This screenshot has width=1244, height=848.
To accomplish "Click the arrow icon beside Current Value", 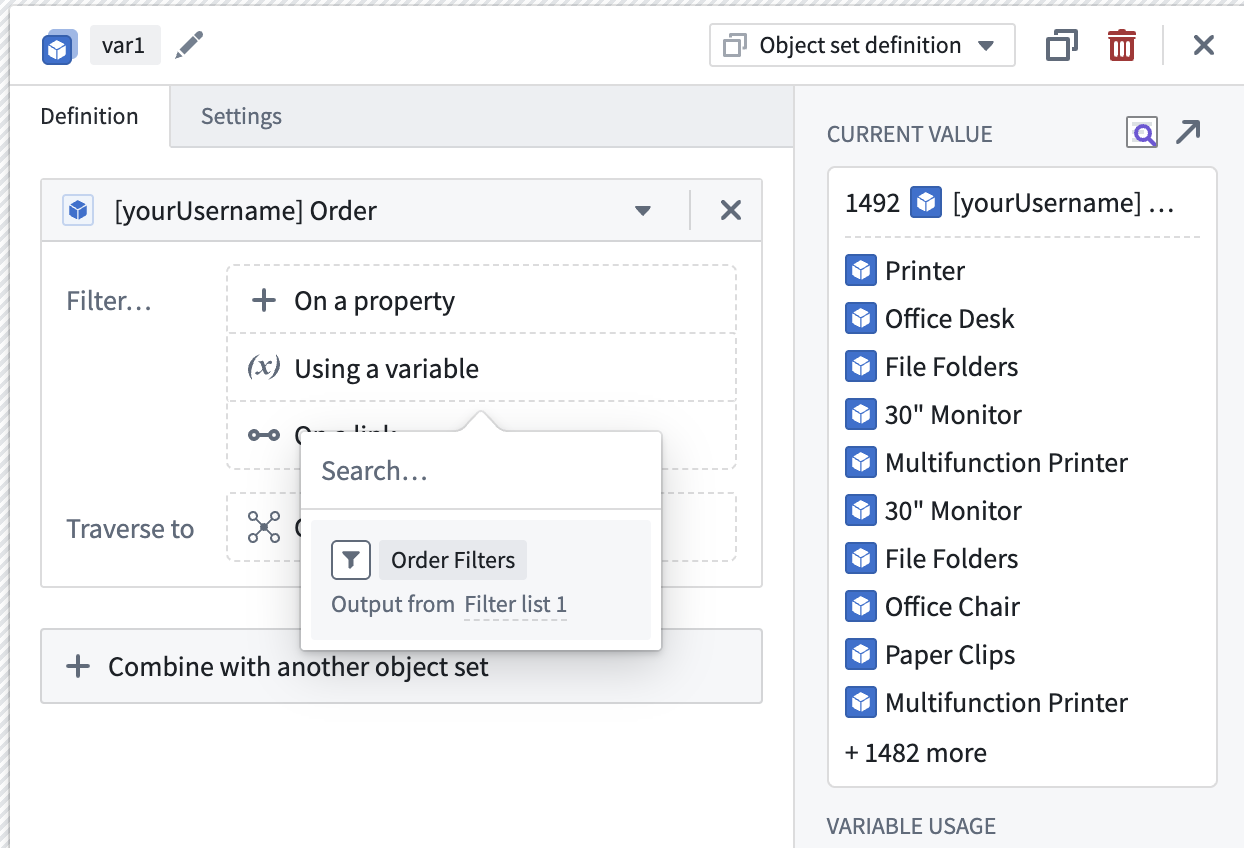I will click(x=1188, y=132).
